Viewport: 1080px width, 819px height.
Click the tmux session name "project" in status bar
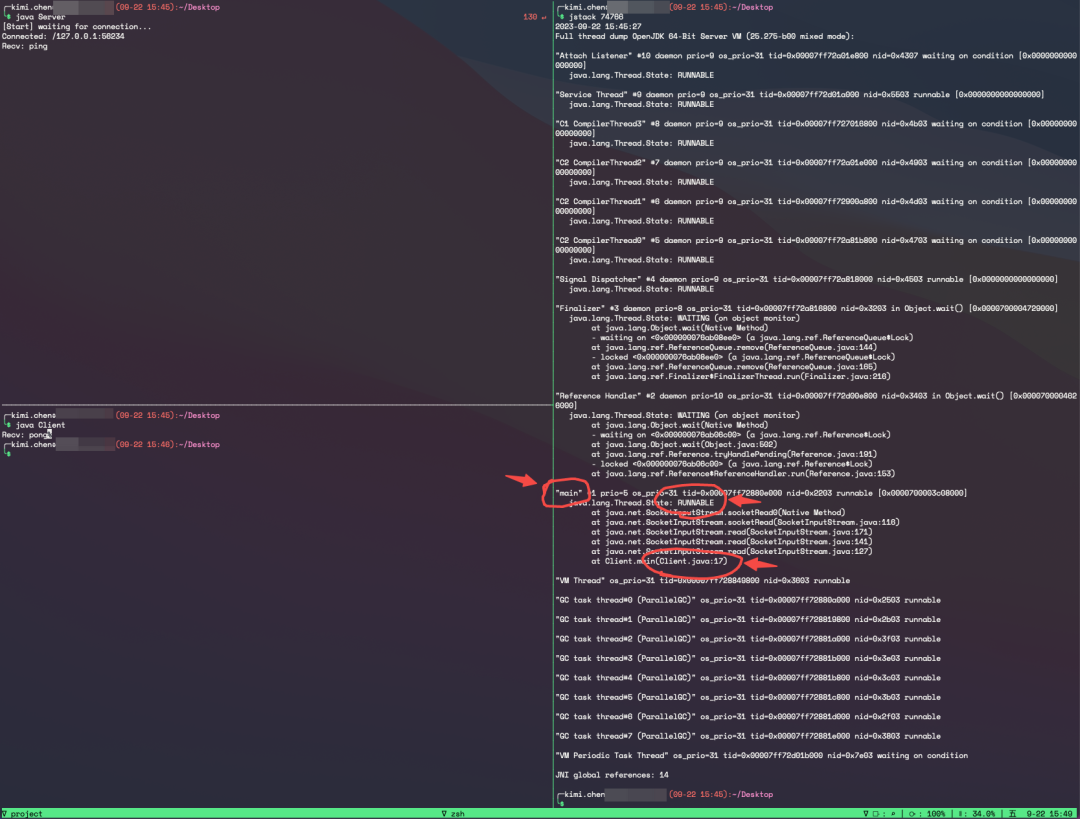(x=26, y=813)
